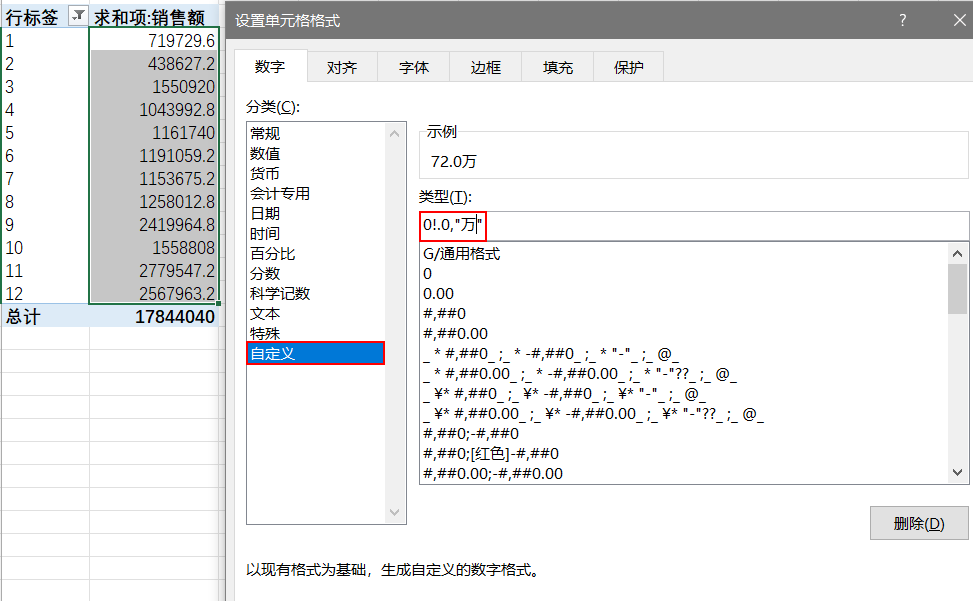
Task: Select 百分比 category
Action: coord(316,254)
